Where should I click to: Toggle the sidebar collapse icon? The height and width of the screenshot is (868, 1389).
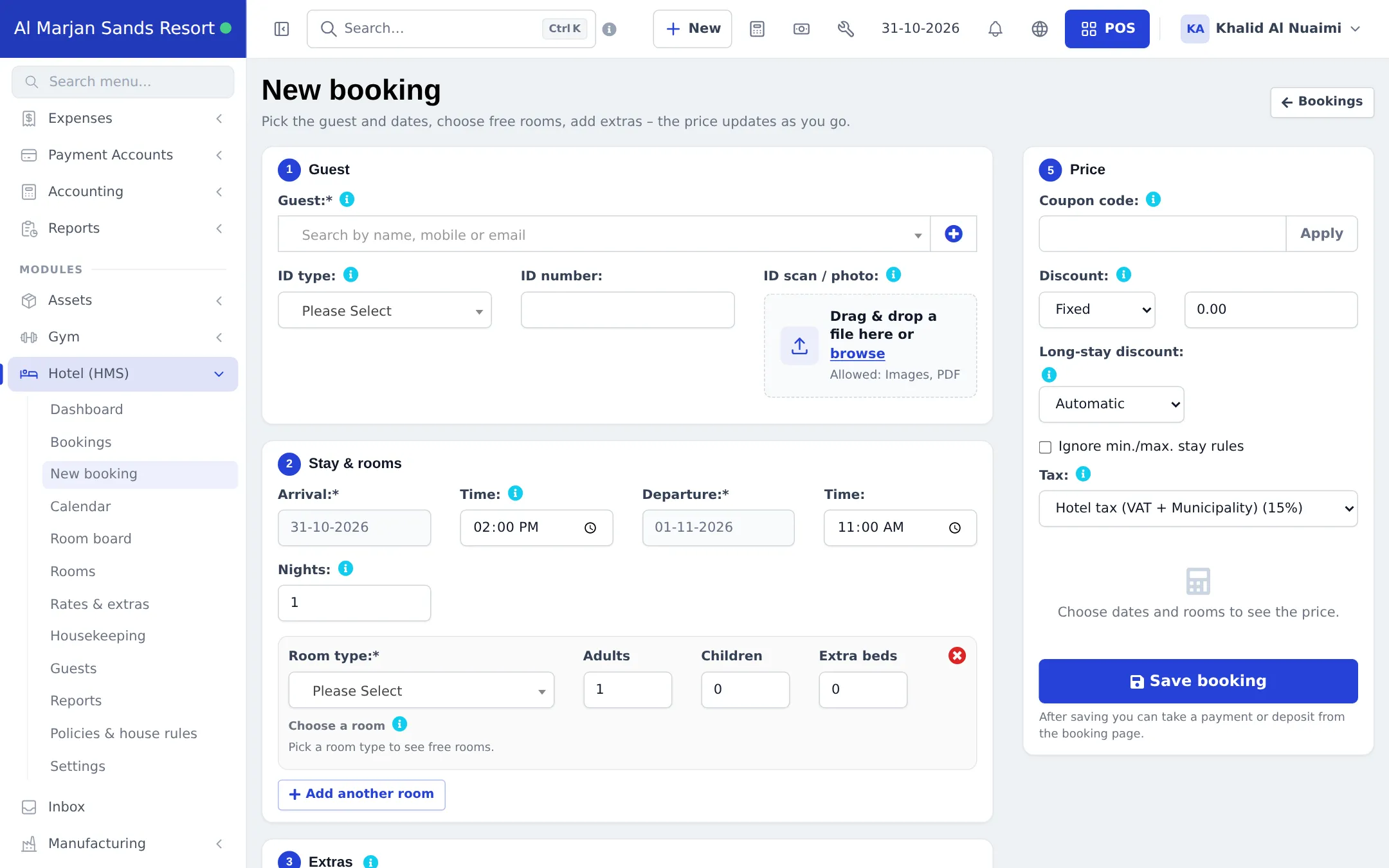click(x=281, y=29)
